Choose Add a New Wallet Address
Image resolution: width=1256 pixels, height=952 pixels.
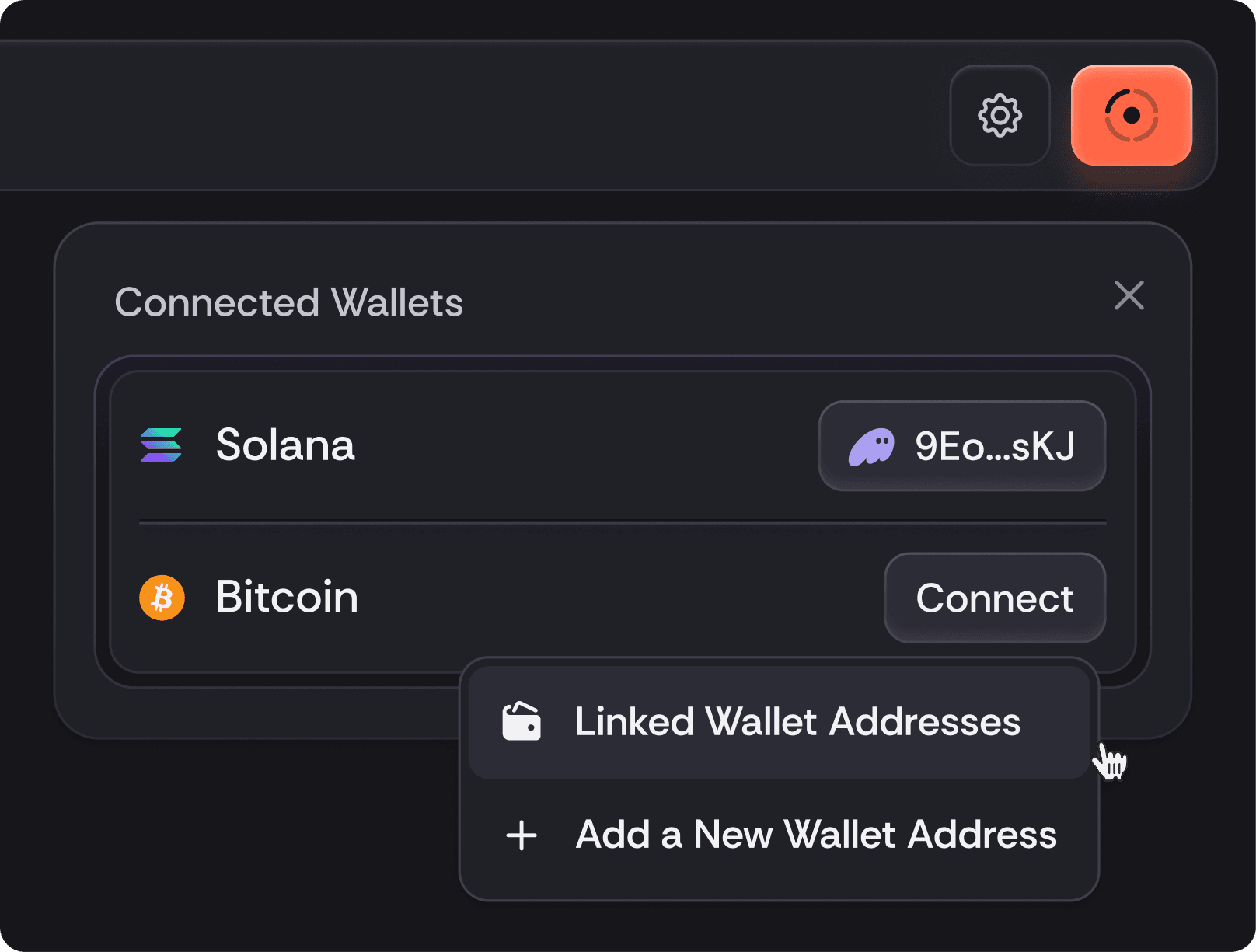point(815,835)
